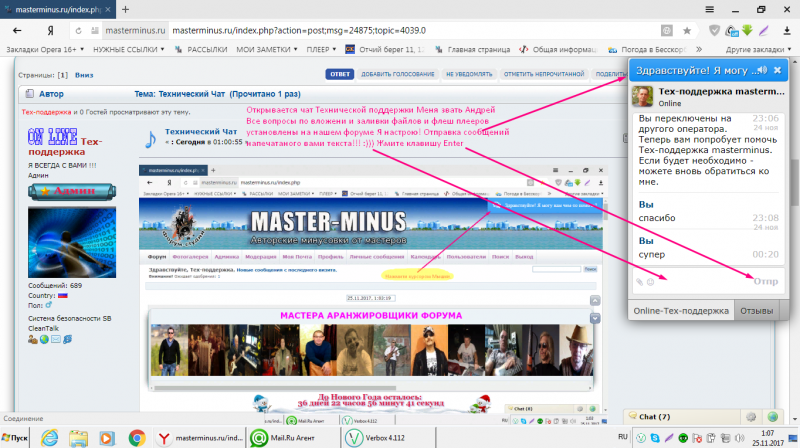Open downloads with the download arrow icon
Screen dimensions: 800x448
point(787,31)
